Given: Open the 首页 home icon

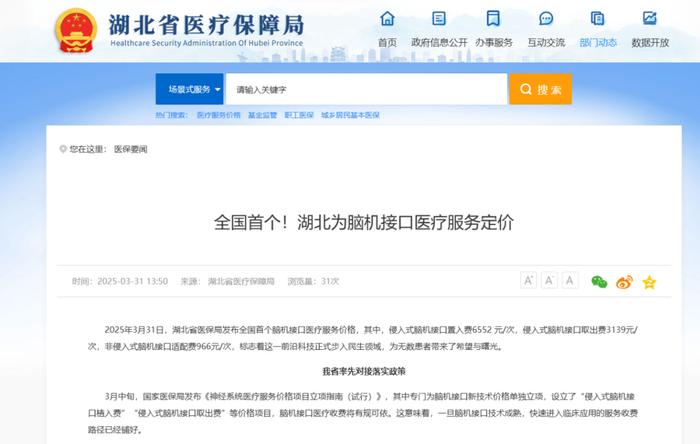Looking at the screenshot, I should (x=387, y=18).
